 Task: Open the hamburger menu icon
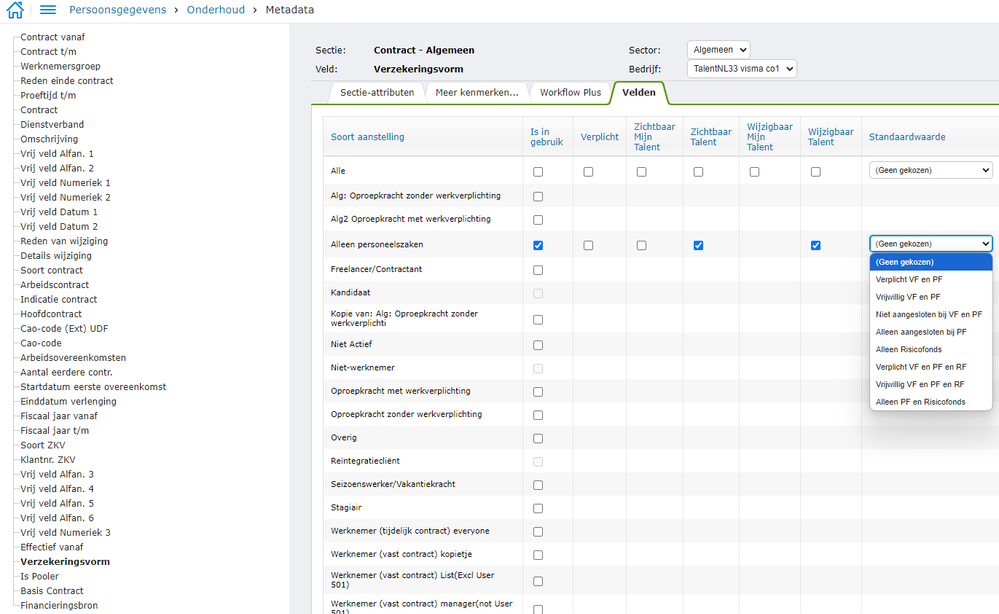click(48, 10)
